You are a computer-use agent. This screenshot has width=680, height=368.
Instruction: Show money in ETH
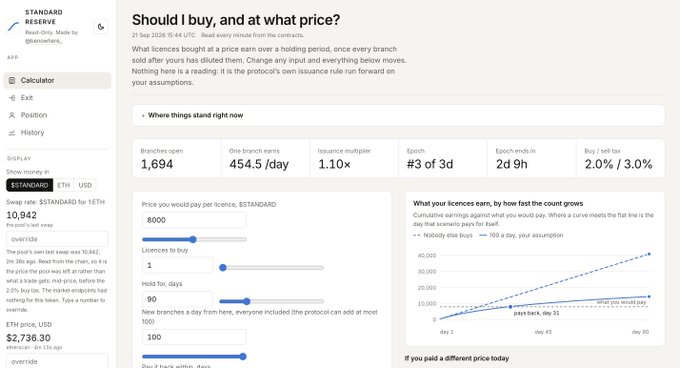click(x=63, y=185)
